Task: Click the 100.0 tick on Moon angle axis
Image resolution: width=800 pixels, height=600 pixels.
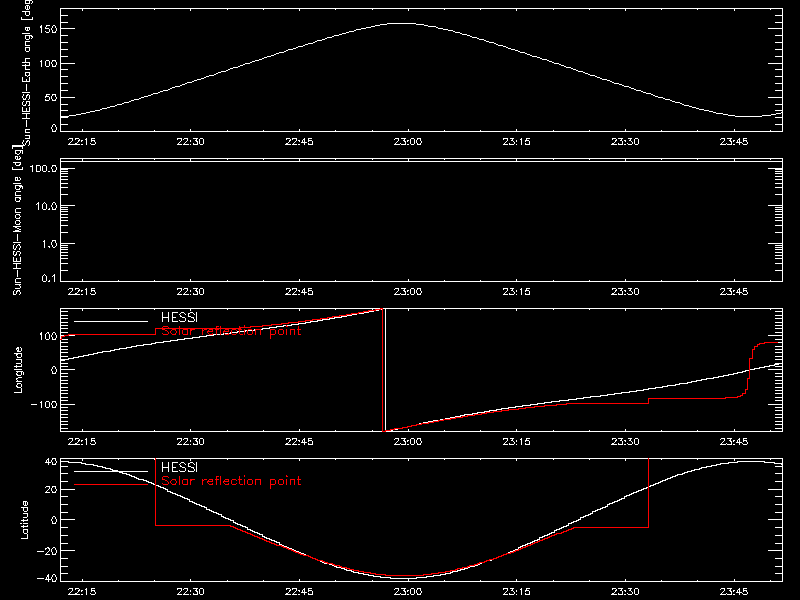Action: click(x=43, y=168)
